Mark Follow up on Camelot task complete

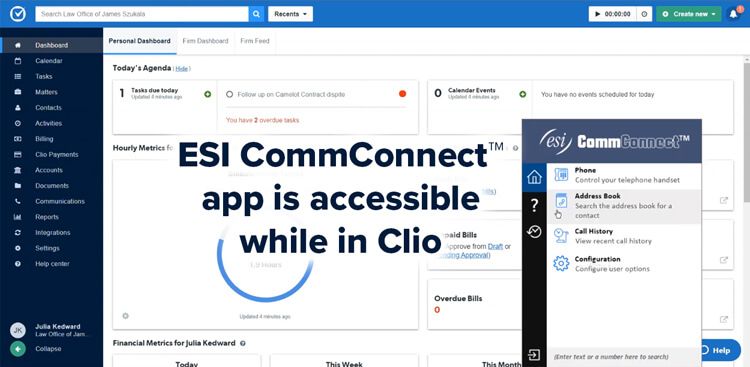[230, 94]
